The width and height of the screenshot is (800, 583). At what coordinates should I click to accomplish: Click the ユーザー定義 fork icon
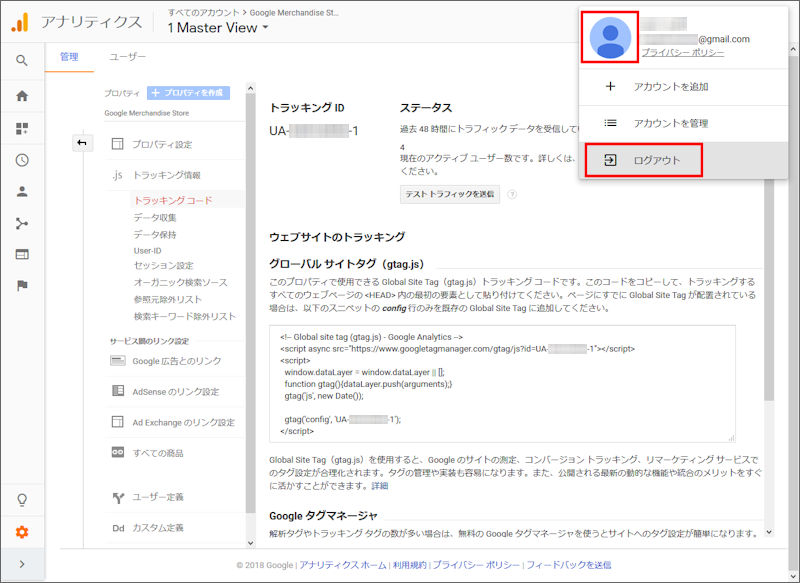pyautogui.click(x=118, y=497)
